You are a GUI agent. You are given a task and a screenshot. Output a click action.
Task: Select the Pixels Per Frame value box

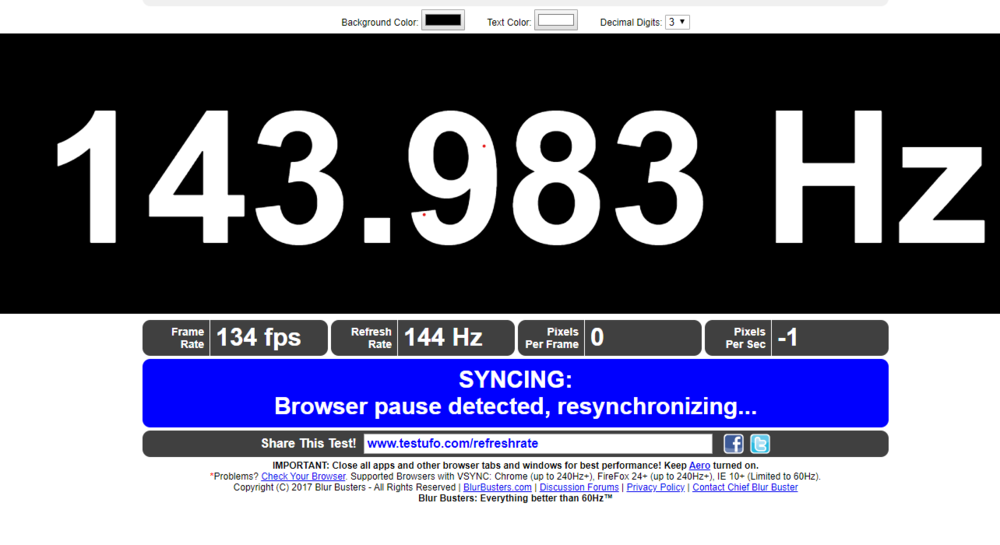(642, 338)
